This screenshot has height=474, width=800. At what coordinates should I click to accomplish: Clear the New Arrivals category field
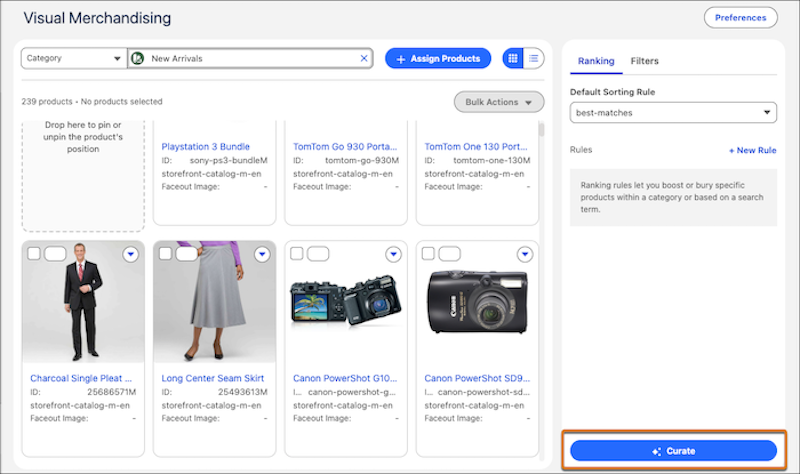[364, 58]
